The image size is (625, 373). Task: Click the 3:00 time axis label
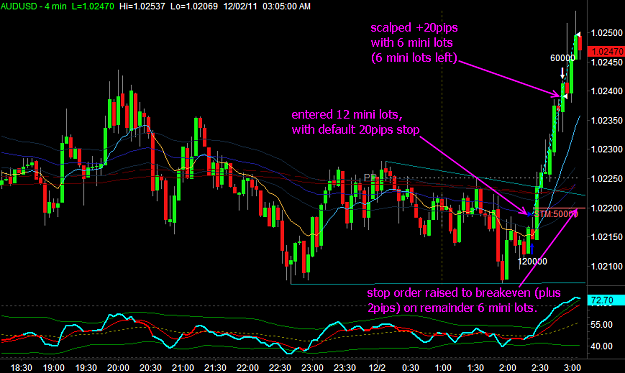(x=572, y=367)
